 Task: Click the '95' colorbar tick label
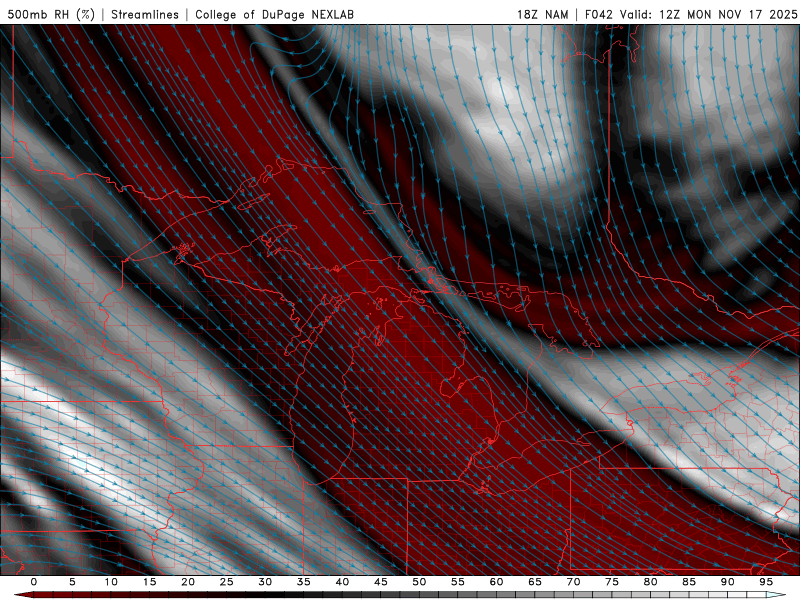[766, 582]
